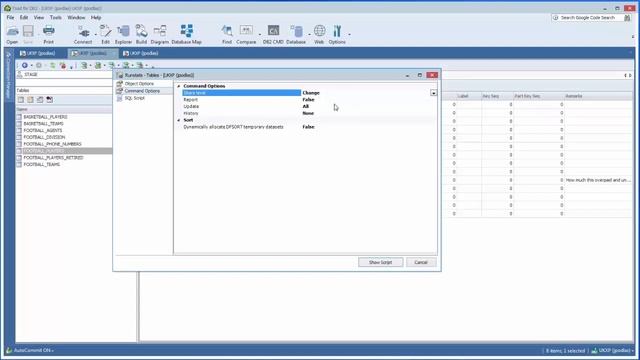The width and height of the screenshot is (640, 360).
Task: Open dropdown arrow next to Compare
Action: [260, 34]
